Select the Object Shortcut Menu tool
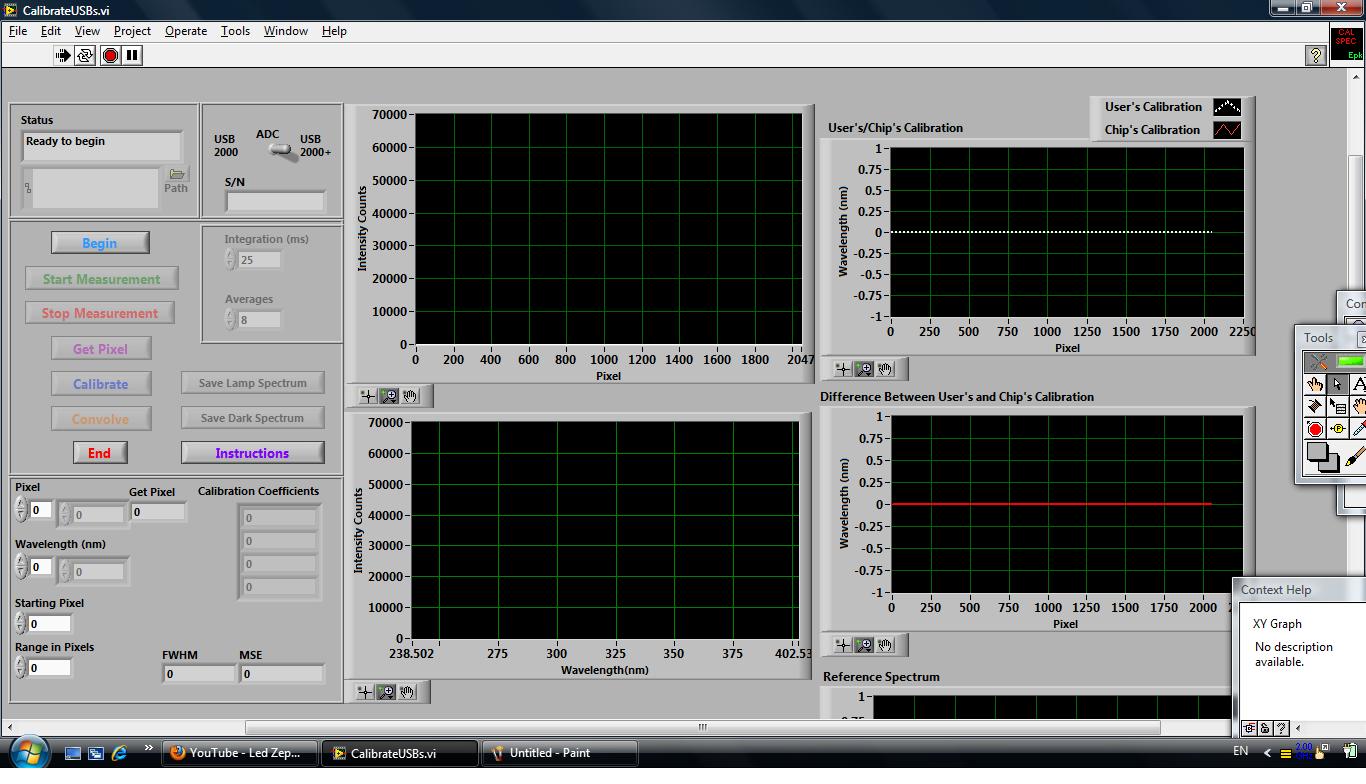The width and height of the screenshot is (1366, 784). [1337, 407]
